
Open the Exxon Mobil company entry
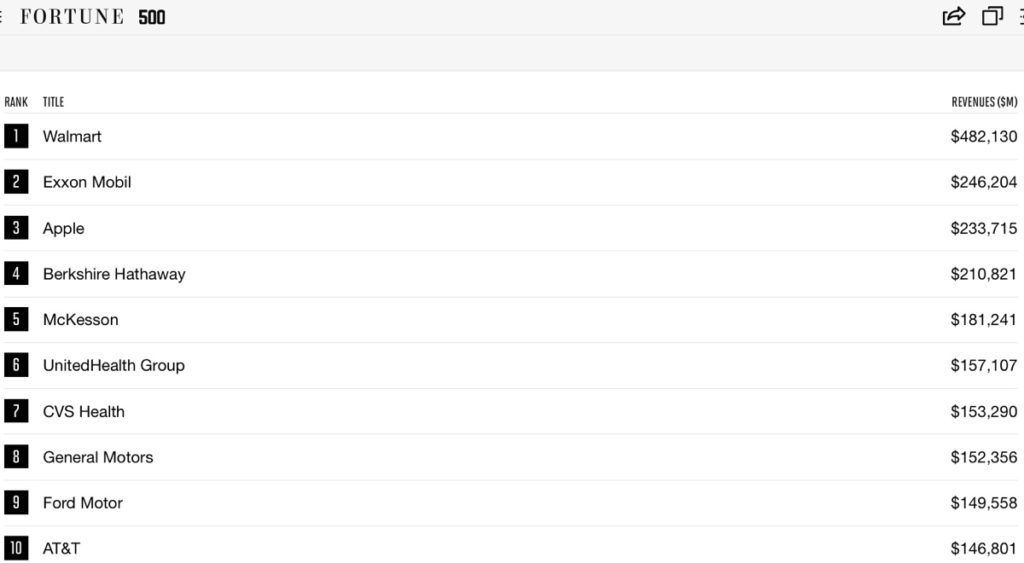coord(87,182)
